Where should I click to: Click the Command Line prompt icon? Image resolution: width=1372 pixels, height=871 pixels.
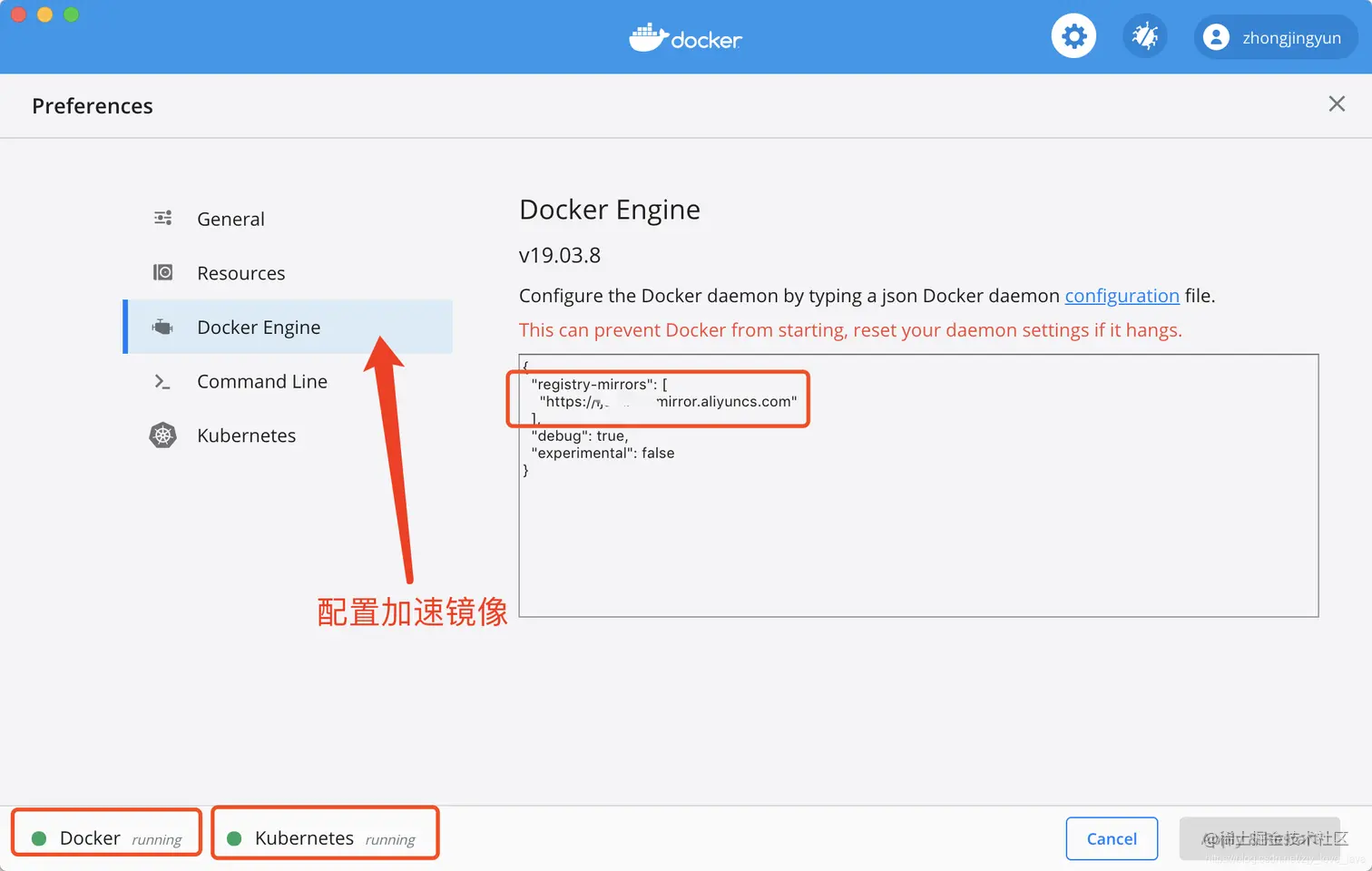click(162, 382)
